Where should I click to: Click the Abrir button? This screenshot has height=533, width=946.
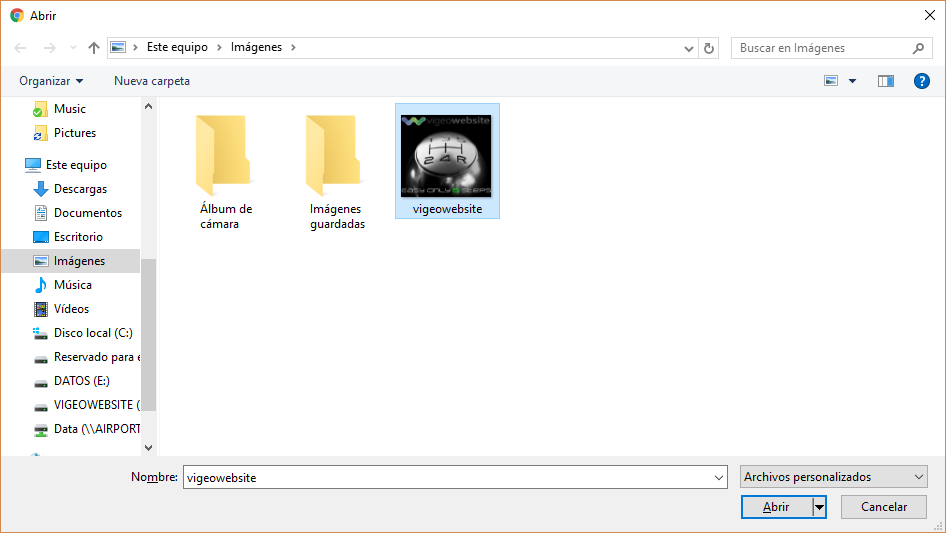point(776,507)
